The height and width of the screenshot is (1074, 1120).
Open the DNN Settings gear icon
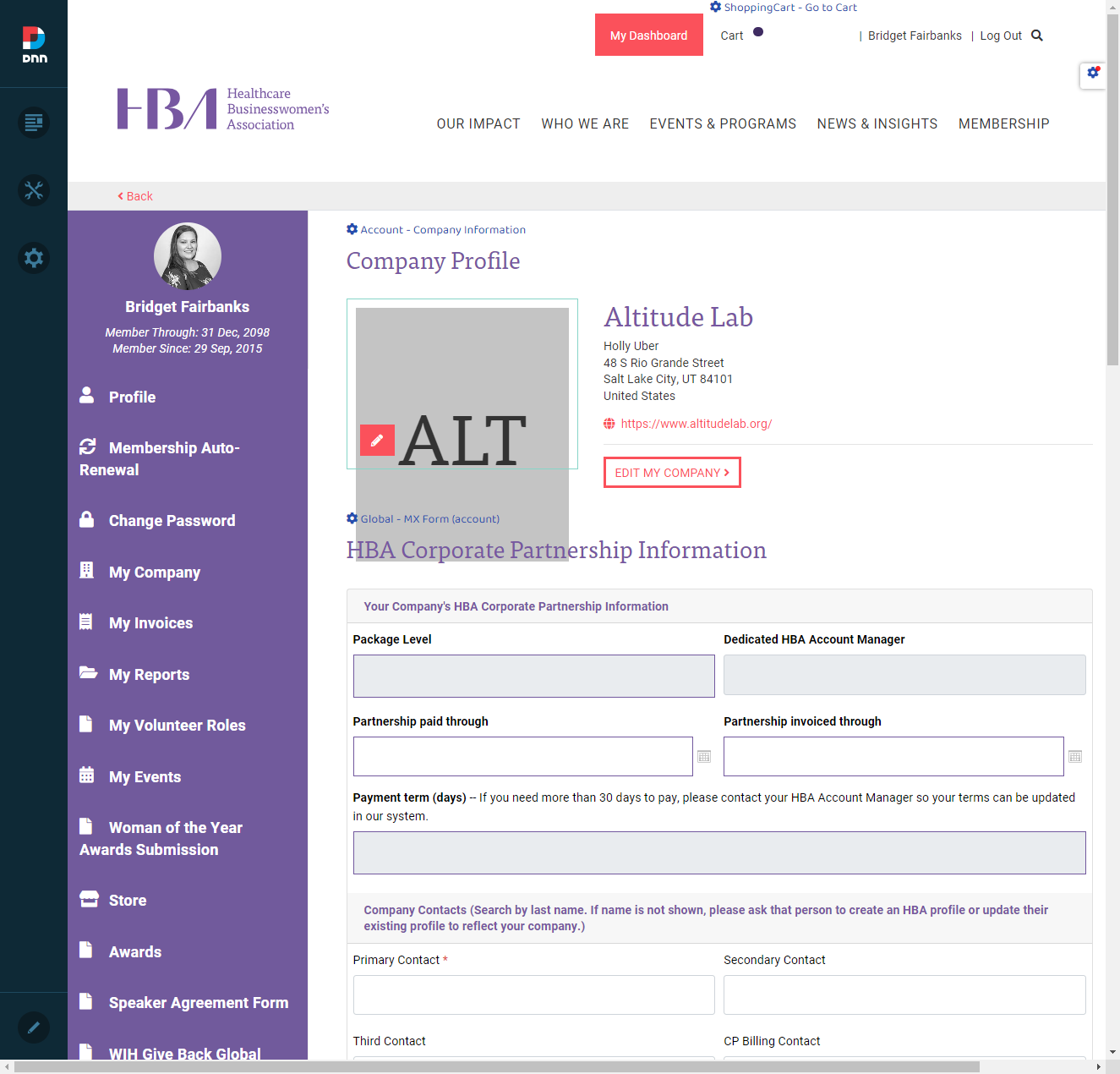point(34,258)
